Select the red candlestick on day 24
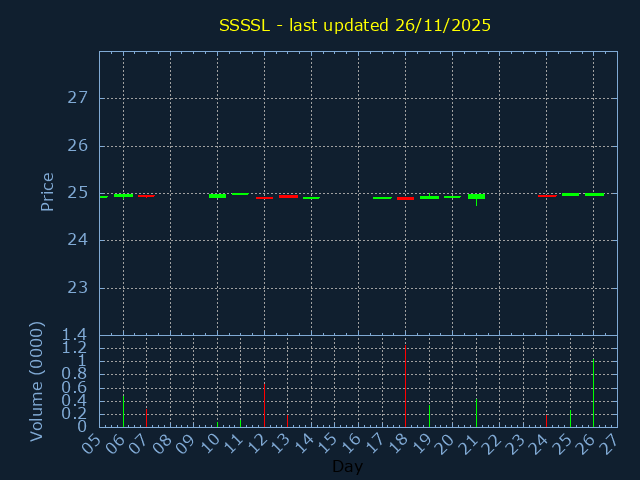This screenshot has height=480, width=640. point(546,196)
